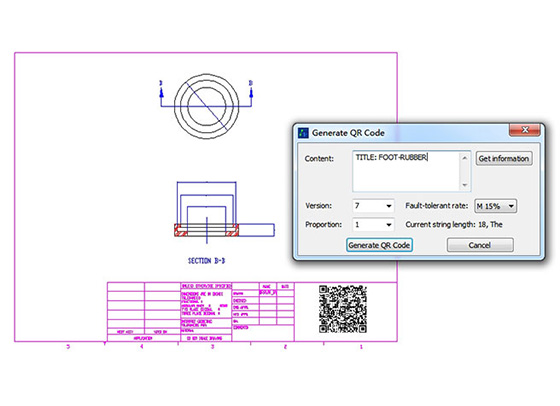
Task: Select the hatched section view of the part
Action: pyautogui.click(x=206, y=230)
